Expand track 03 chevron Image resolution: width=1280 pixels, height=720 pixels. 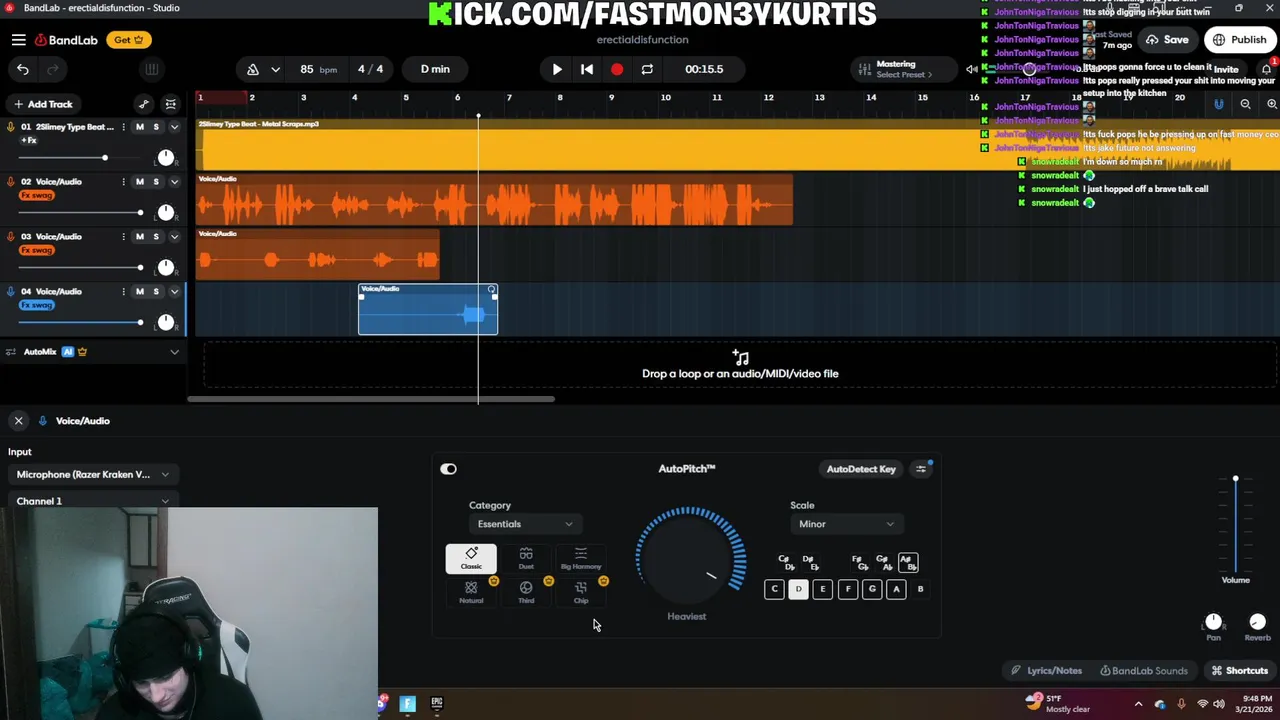[174, 237]
